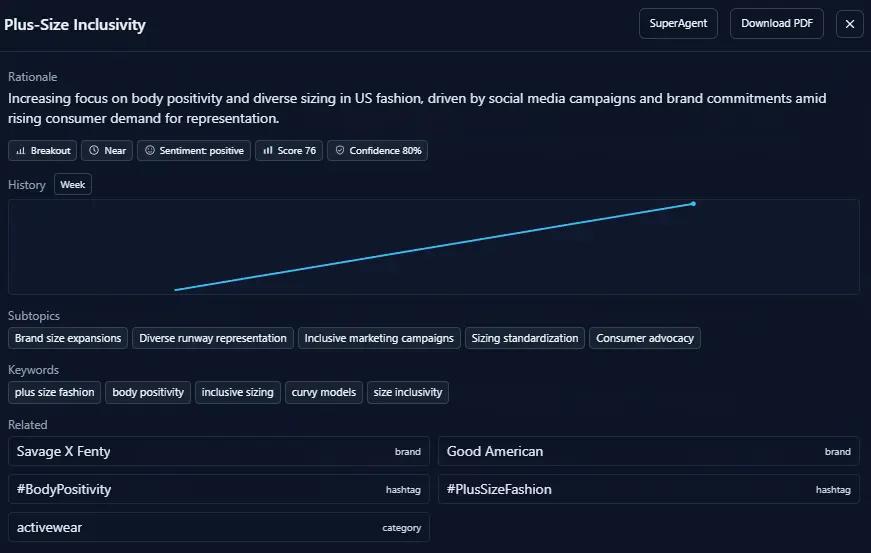Viewport: 871px width, 553px height.
Task: Click the Breakout bar chart icon
Action: [x=21, y=151]
